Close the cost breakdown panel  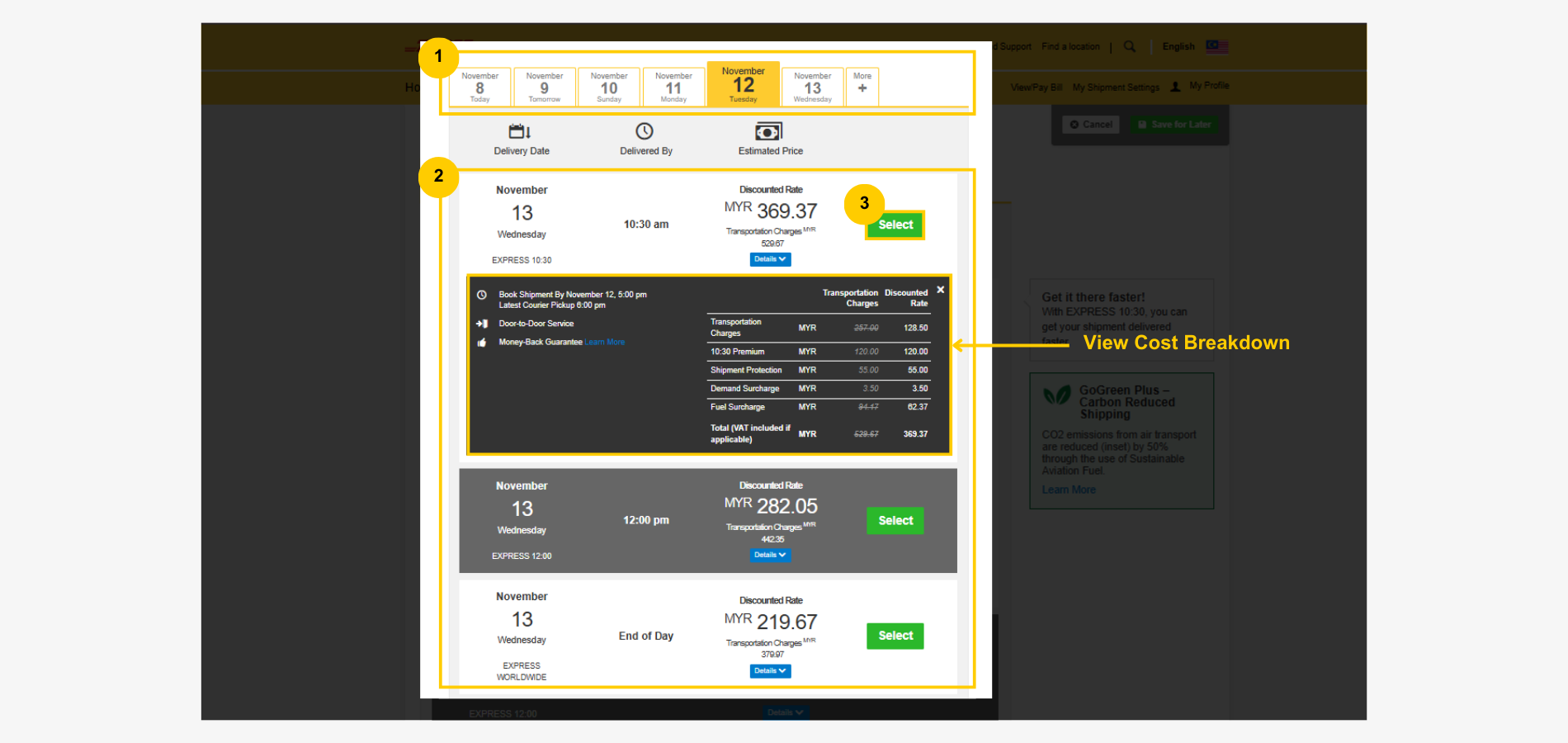pos(940,290)
